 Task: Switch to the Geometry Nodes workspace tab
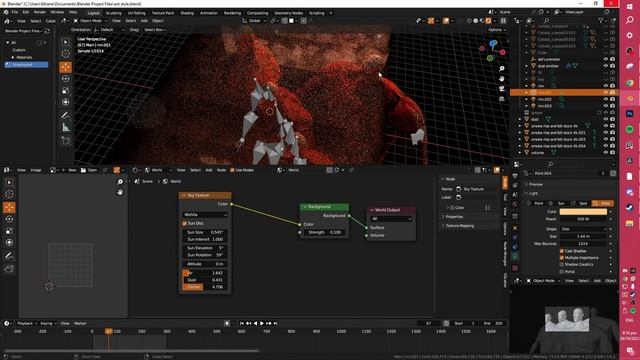coord(289,13)
